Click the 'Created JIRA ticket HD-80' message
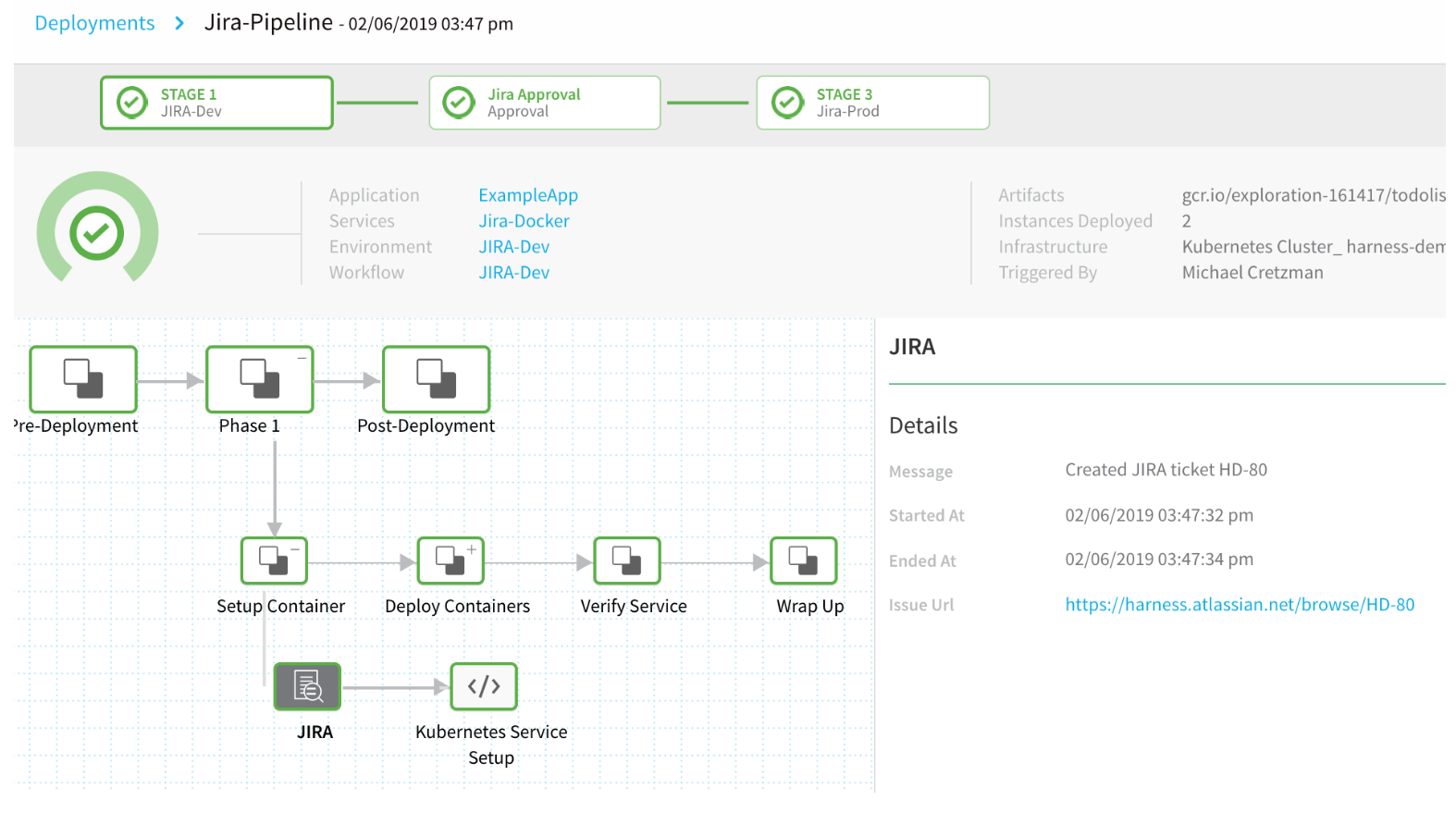 (x=1166, y=470)
